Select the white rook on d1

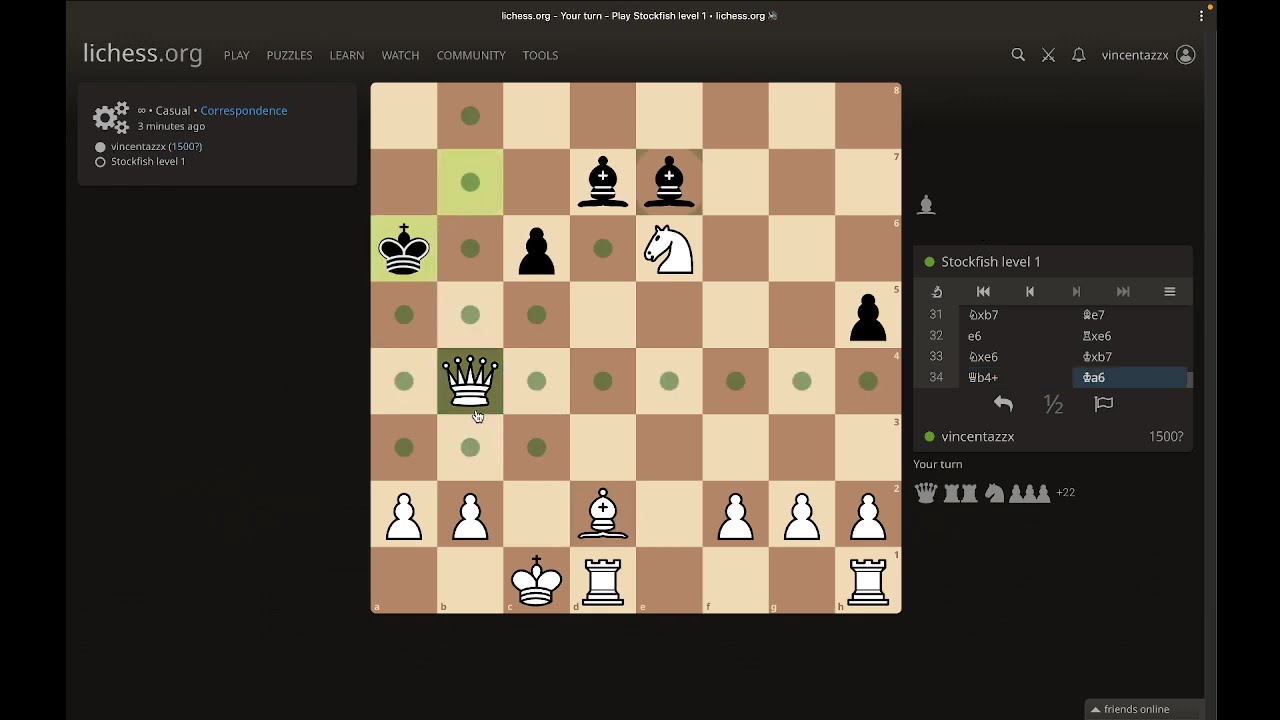pos(603,580)
